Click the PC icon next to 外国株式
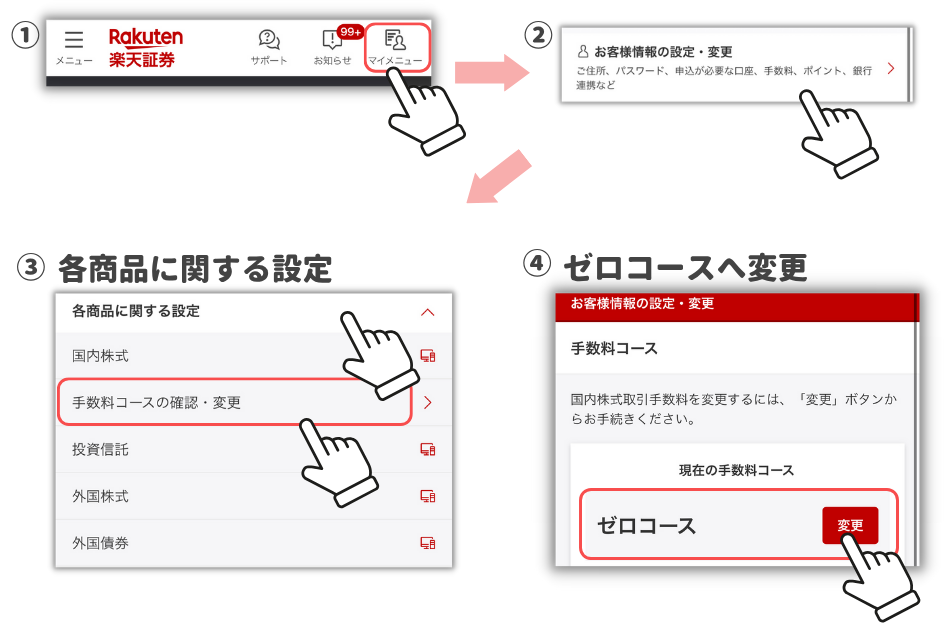The height and width of the screenshot is (624, 944). [427, 496]
